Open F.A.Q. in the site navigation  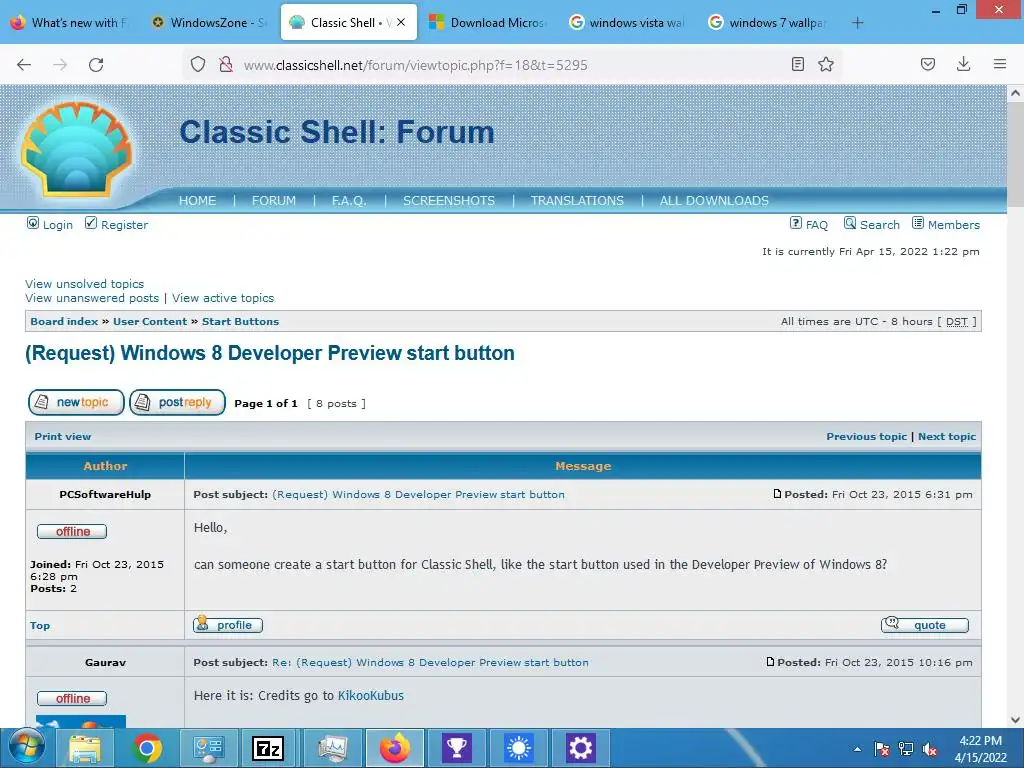click(349, 200)
